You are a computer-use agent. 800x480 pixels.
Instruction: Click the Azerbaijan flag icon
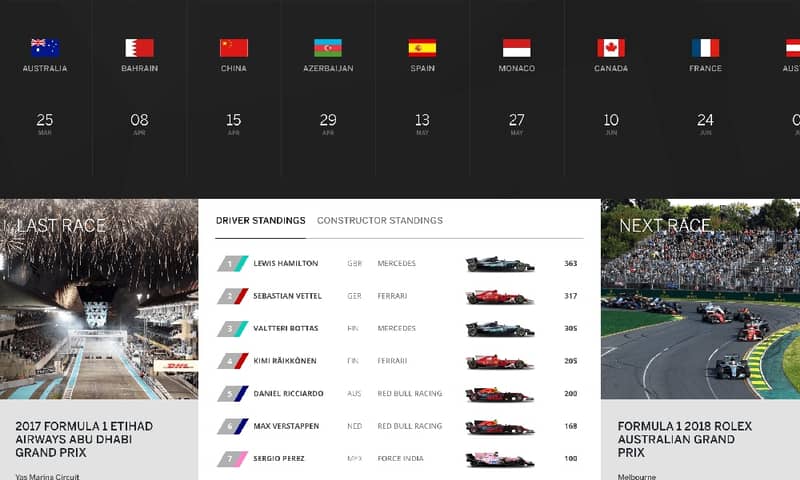pyautogui.click(x=328, y=48)
